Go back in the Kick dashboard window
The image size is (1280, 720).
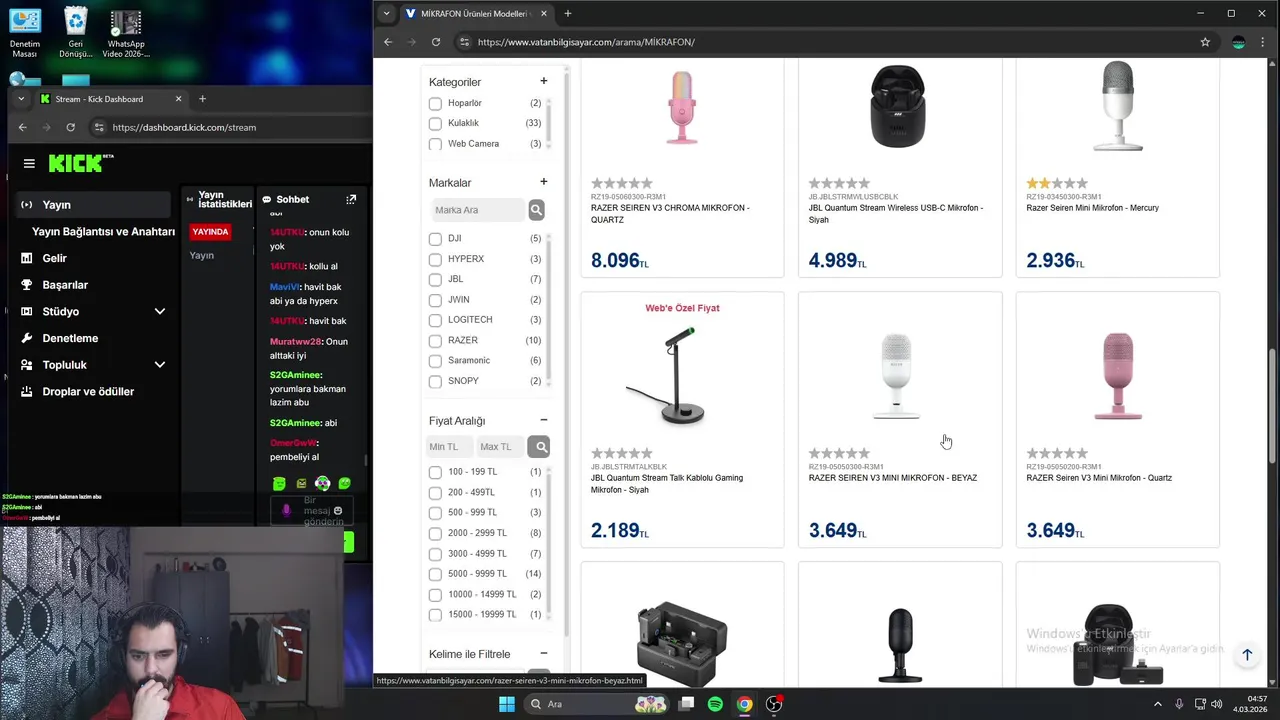point(23,127)
